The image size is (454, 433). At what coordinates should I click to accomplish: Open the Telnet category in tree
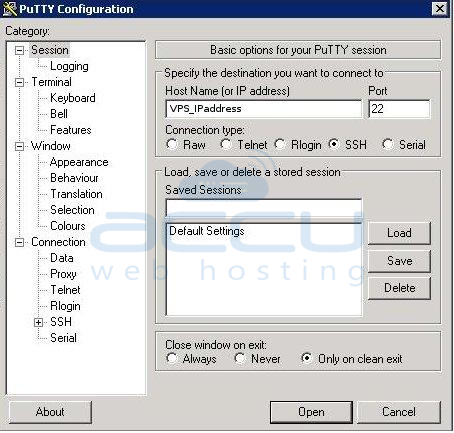pyautogui.click(x=65, y=290)
